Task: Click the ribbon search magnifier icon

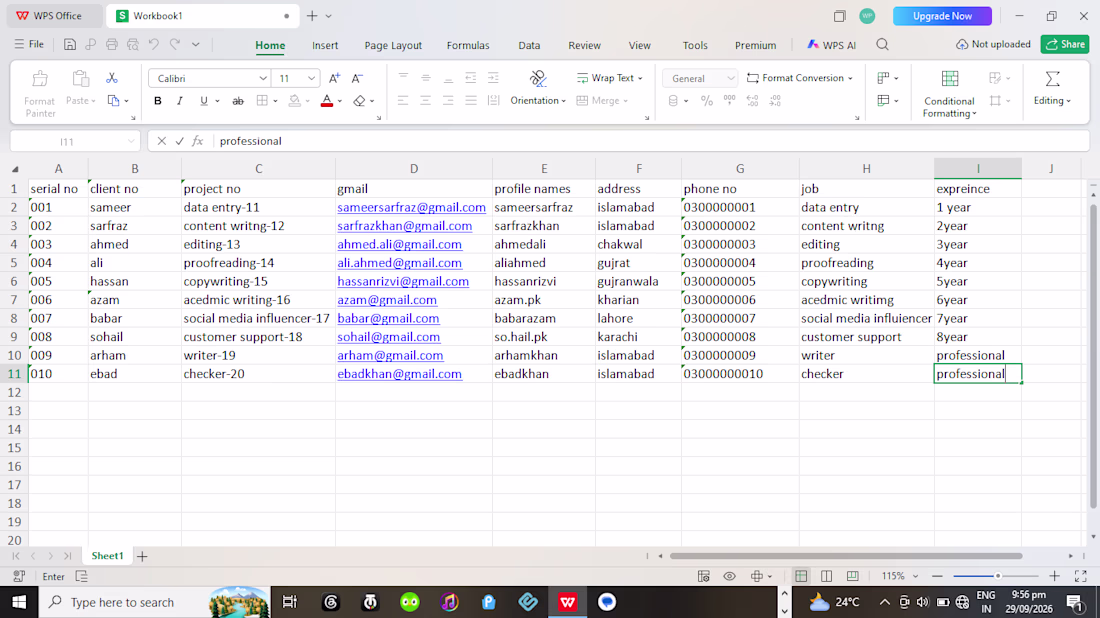Action: click(883, 45)
